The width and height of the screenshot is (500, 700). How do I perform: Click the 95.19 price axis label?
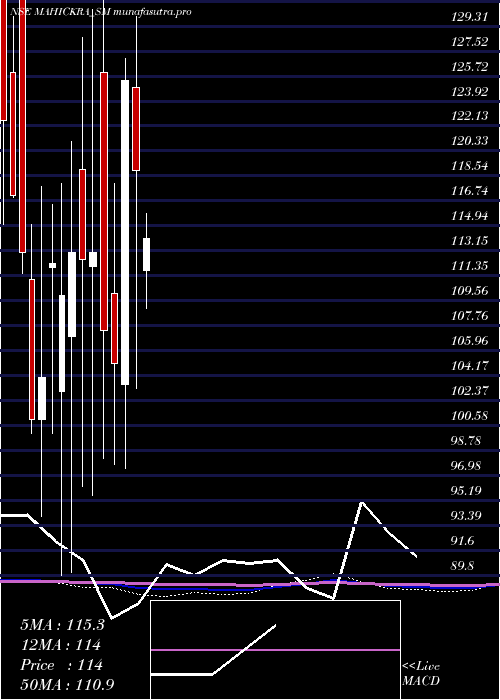pyautogui.click(x=466, y=491)
